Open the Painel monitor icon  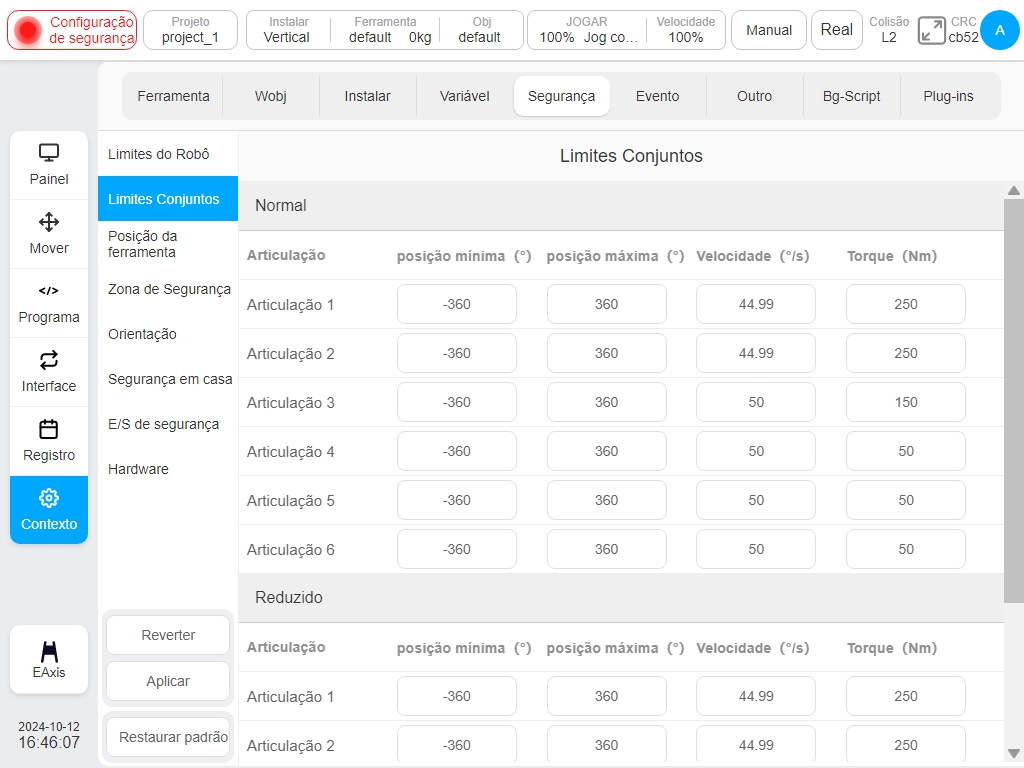point(49,153)
